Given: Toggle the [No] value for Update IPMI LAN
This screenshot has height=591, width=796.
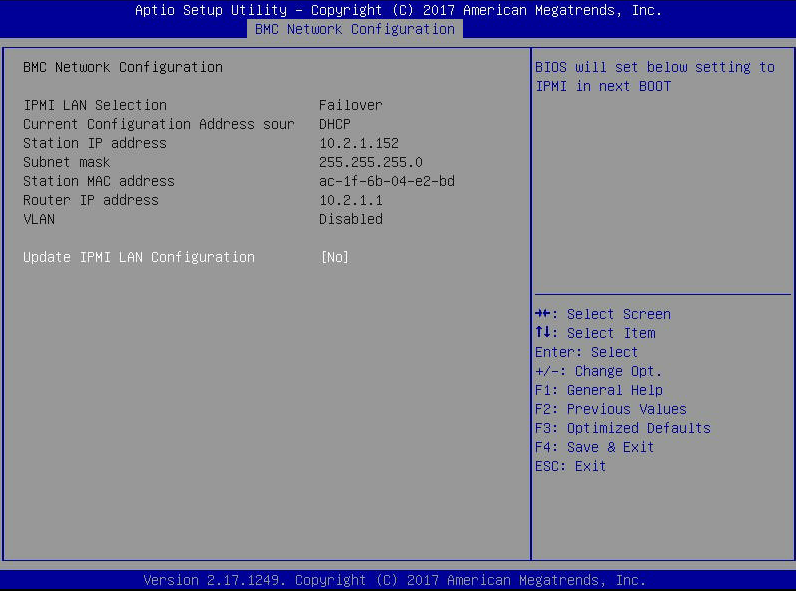Looking at the screenshot, I should 335,257.
